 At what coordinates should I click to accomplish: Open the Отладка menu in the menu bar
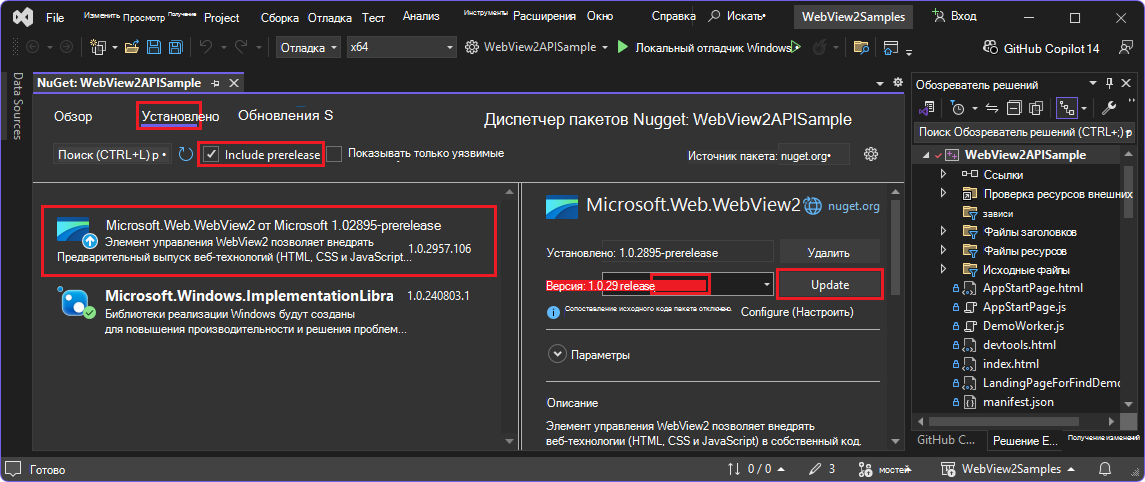(x=329, y=17)
